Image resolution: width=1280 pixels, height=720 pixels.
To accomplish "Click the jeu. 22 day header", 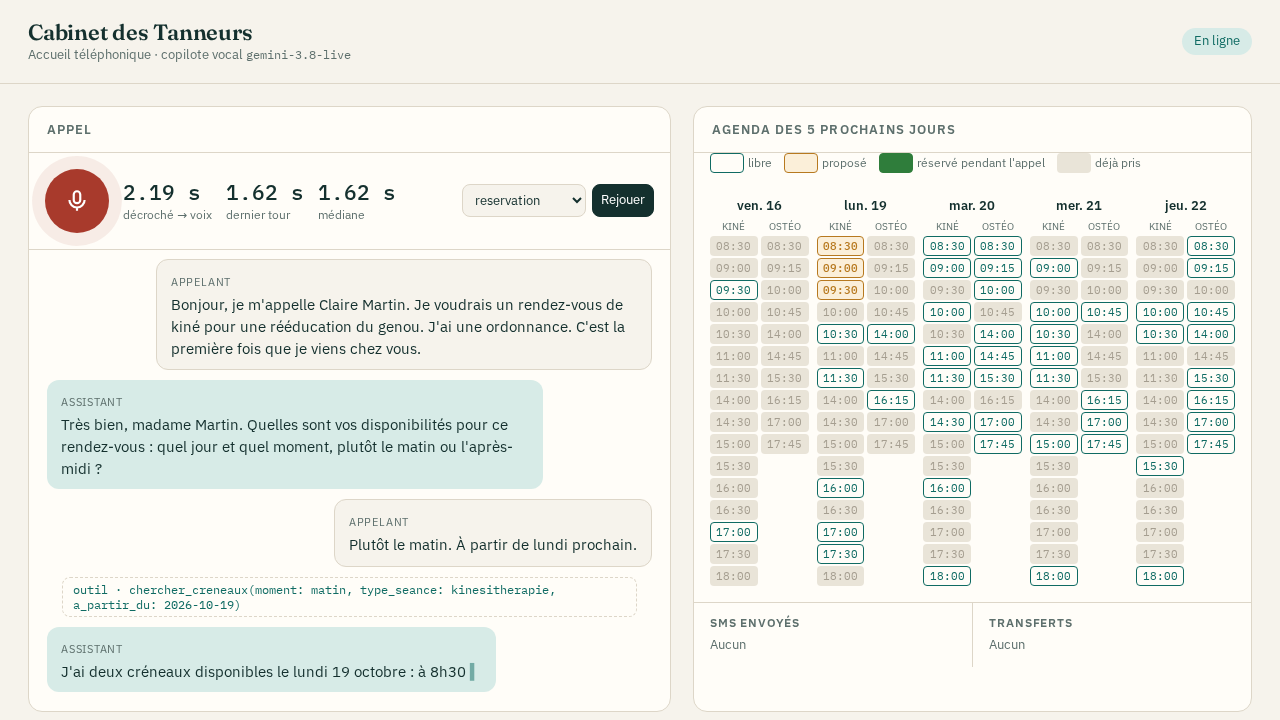I will 1185,205.
